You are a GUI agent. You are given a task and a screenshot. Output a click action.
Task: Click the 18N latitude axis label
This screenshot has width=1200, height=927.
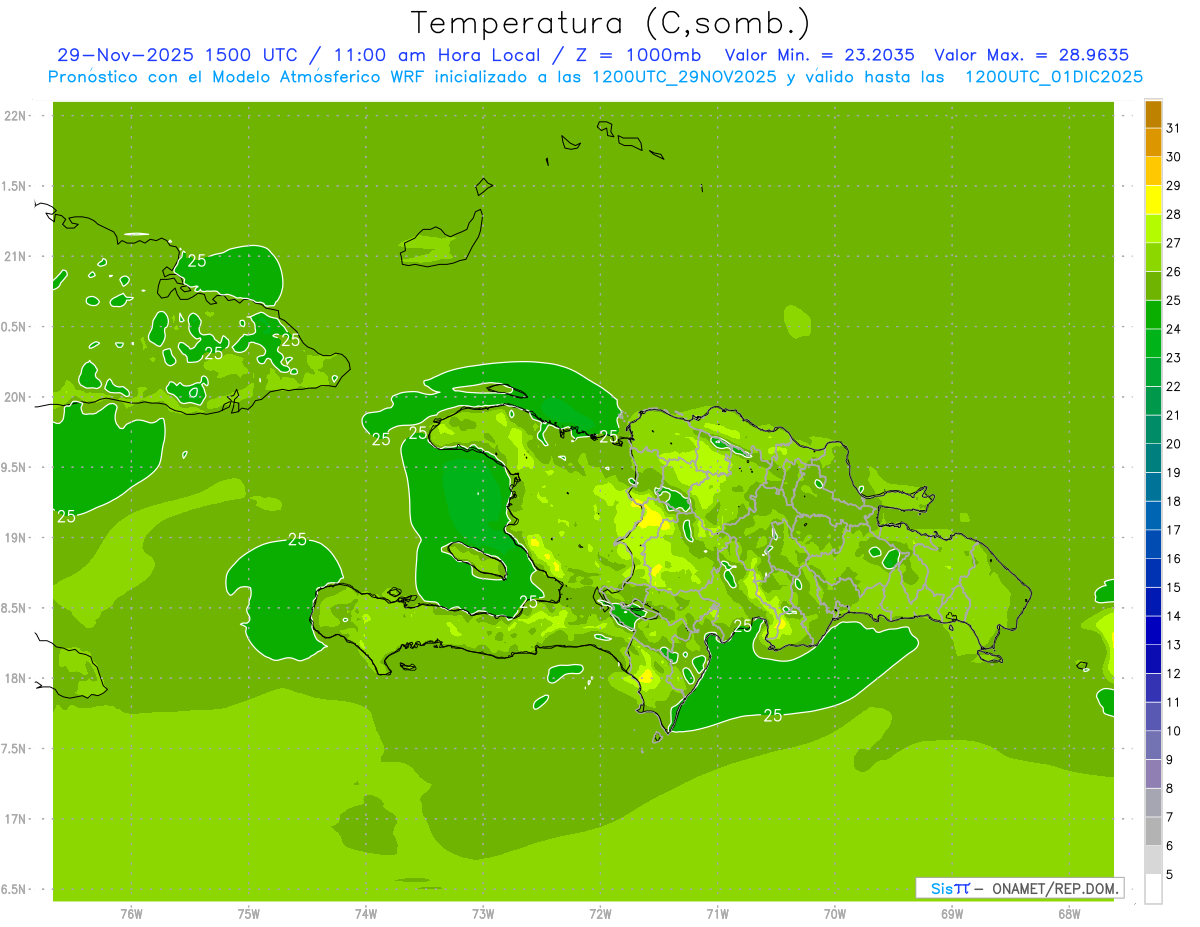17,678
